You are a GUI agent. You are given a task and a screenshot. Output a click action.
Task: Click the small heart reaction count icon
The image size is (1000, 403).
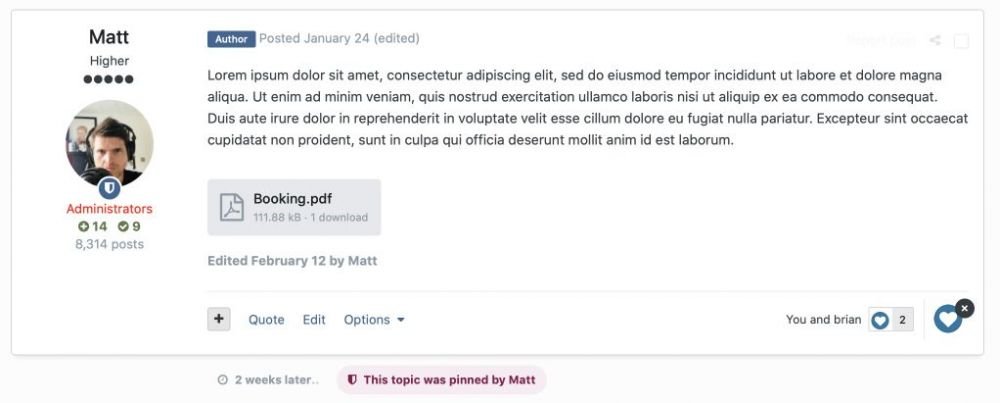880,320
